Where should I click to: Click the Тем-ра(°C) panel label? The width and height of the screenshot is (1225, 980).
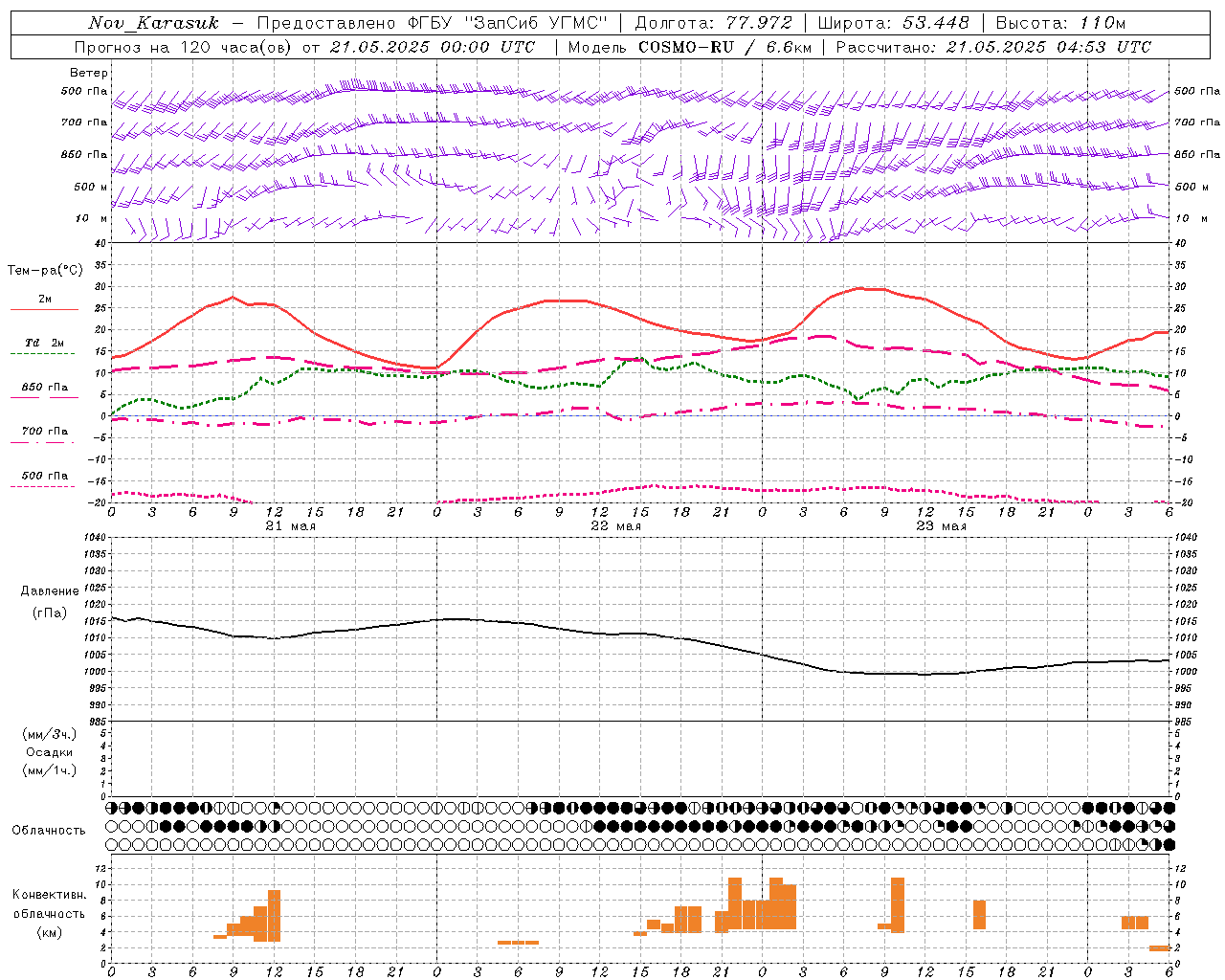pos(45,271)
